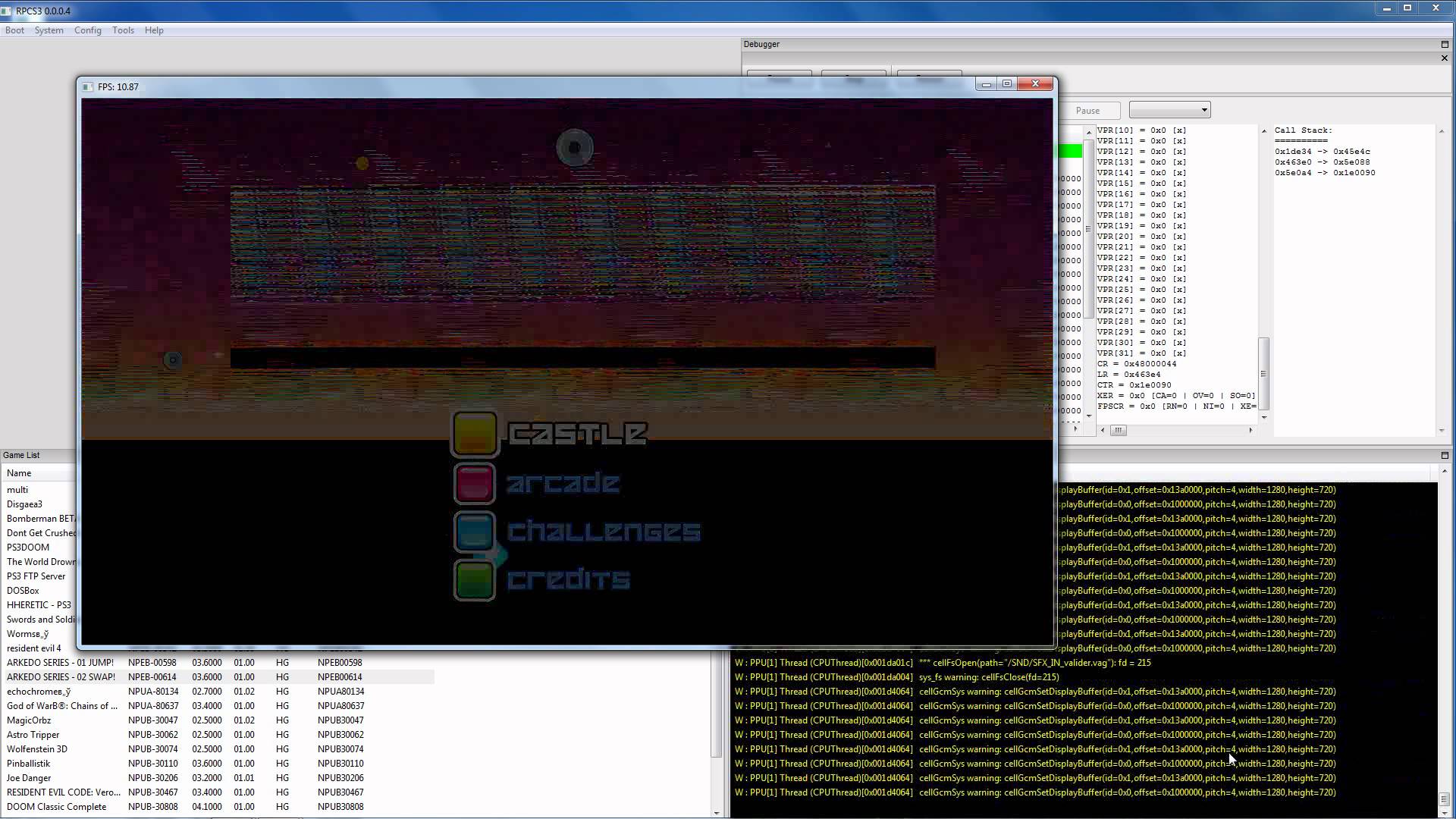Click the FPS game window title icon
Image resolution: width=1456 pixels, height=819 pixels.
88,87
